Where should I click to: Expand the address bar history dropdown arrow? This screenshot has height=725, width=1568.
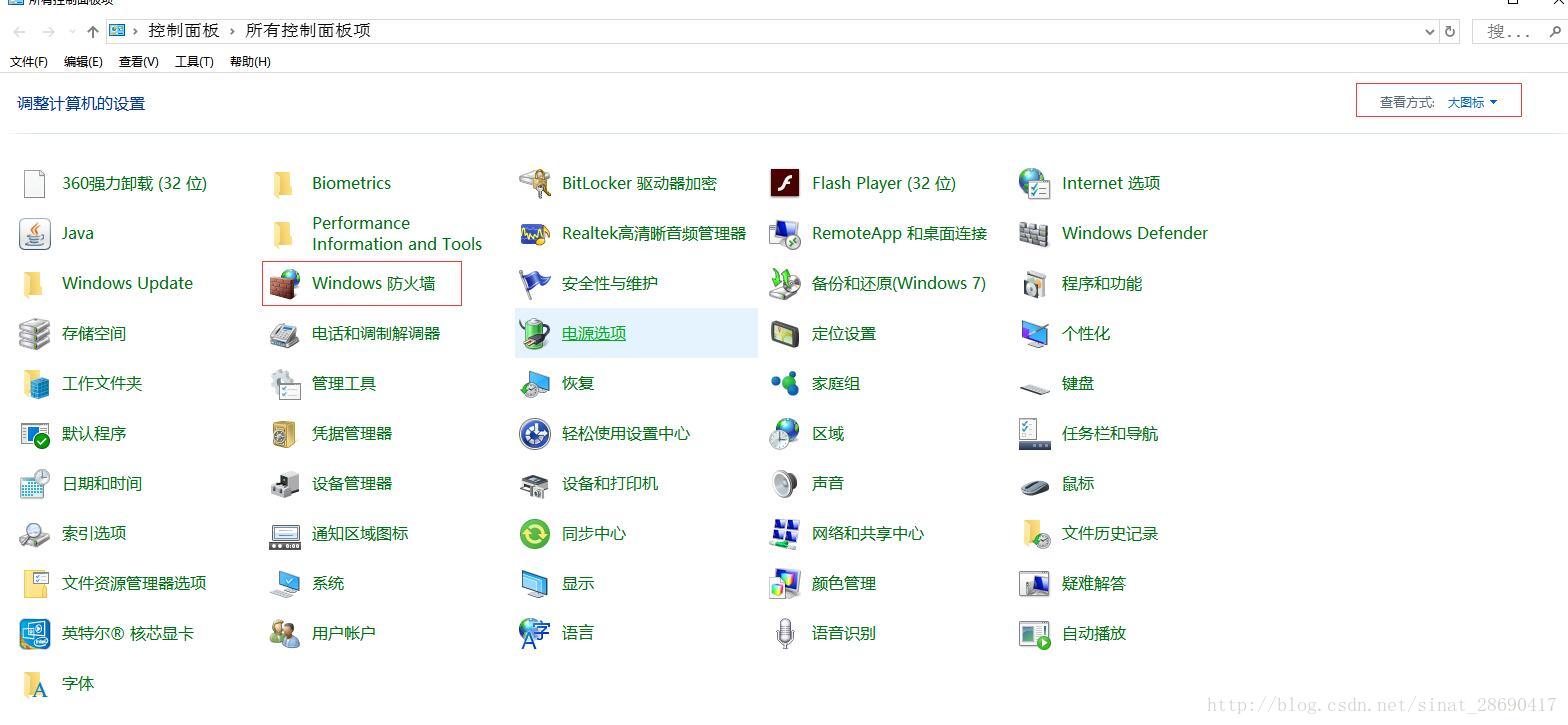tap(1429, 31)
